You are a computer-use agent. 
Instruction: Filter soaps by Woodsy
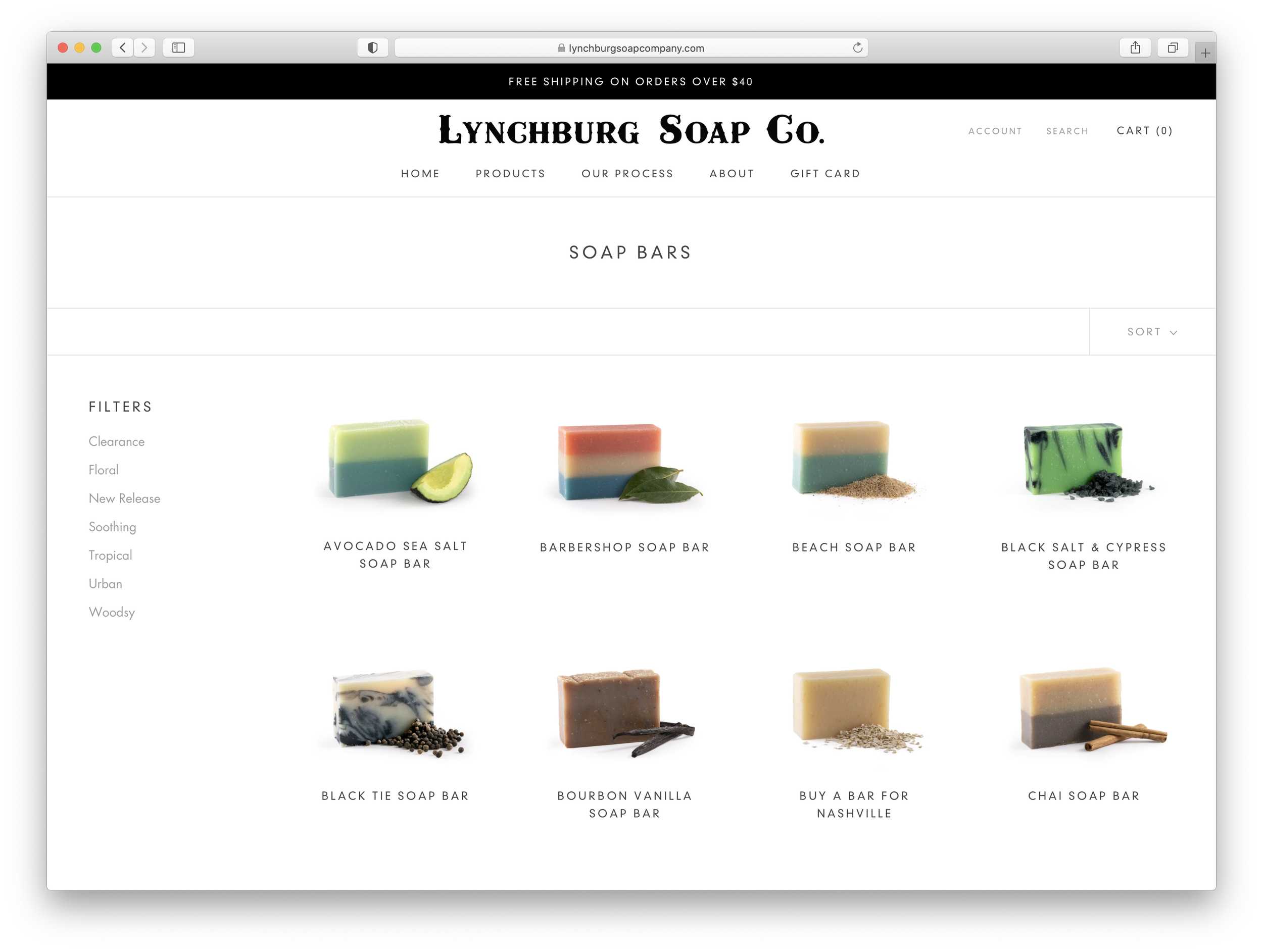coord(112,612)
